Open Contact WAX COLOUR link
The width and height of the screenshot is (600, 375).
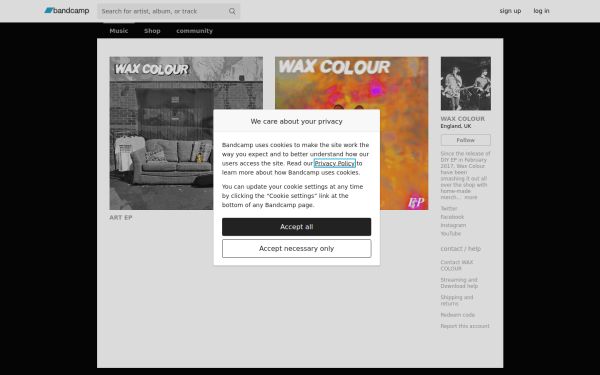tap(457, 265)
